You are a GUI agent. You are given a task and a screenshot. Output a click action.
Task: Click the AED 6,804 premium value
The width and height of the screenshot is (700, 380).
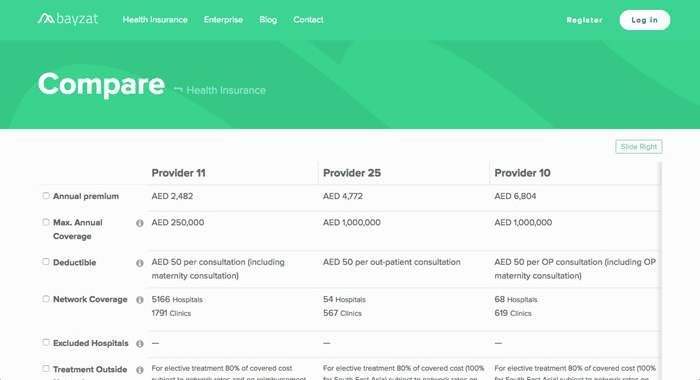515,196
